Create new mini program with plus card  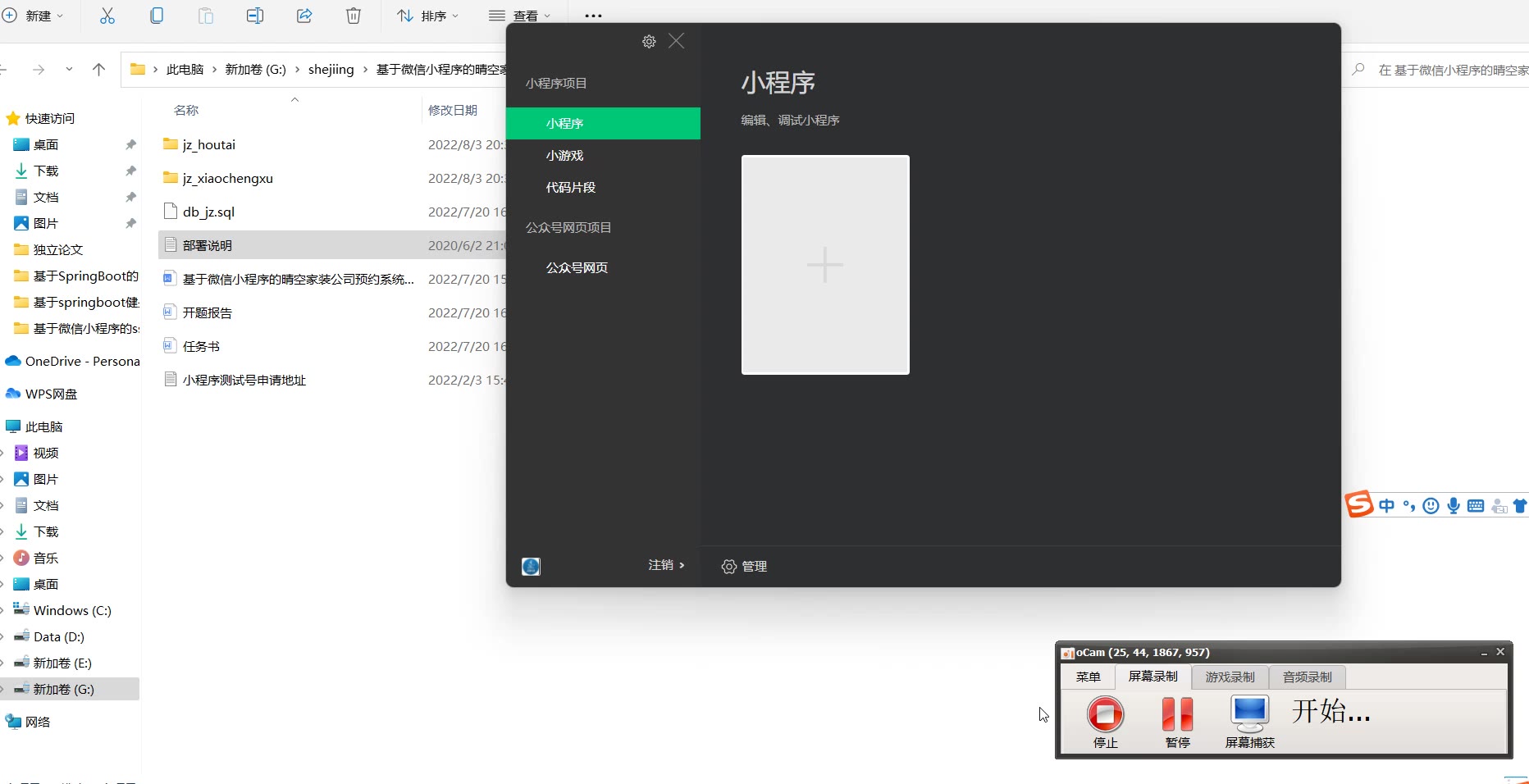(x=825, y=265)
